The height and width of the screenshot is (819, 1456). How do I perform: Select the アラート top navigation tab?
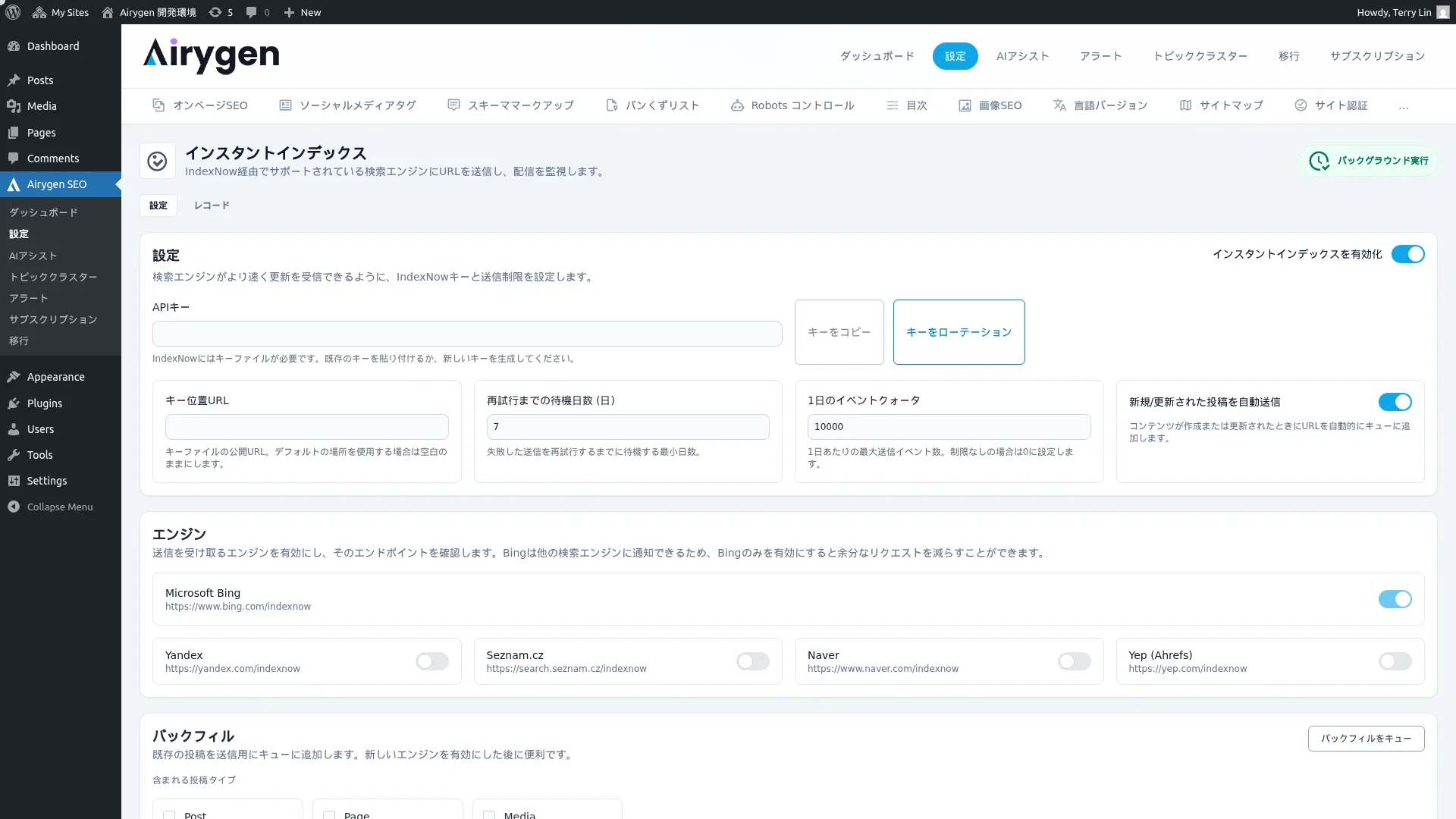coord(1100,56)
